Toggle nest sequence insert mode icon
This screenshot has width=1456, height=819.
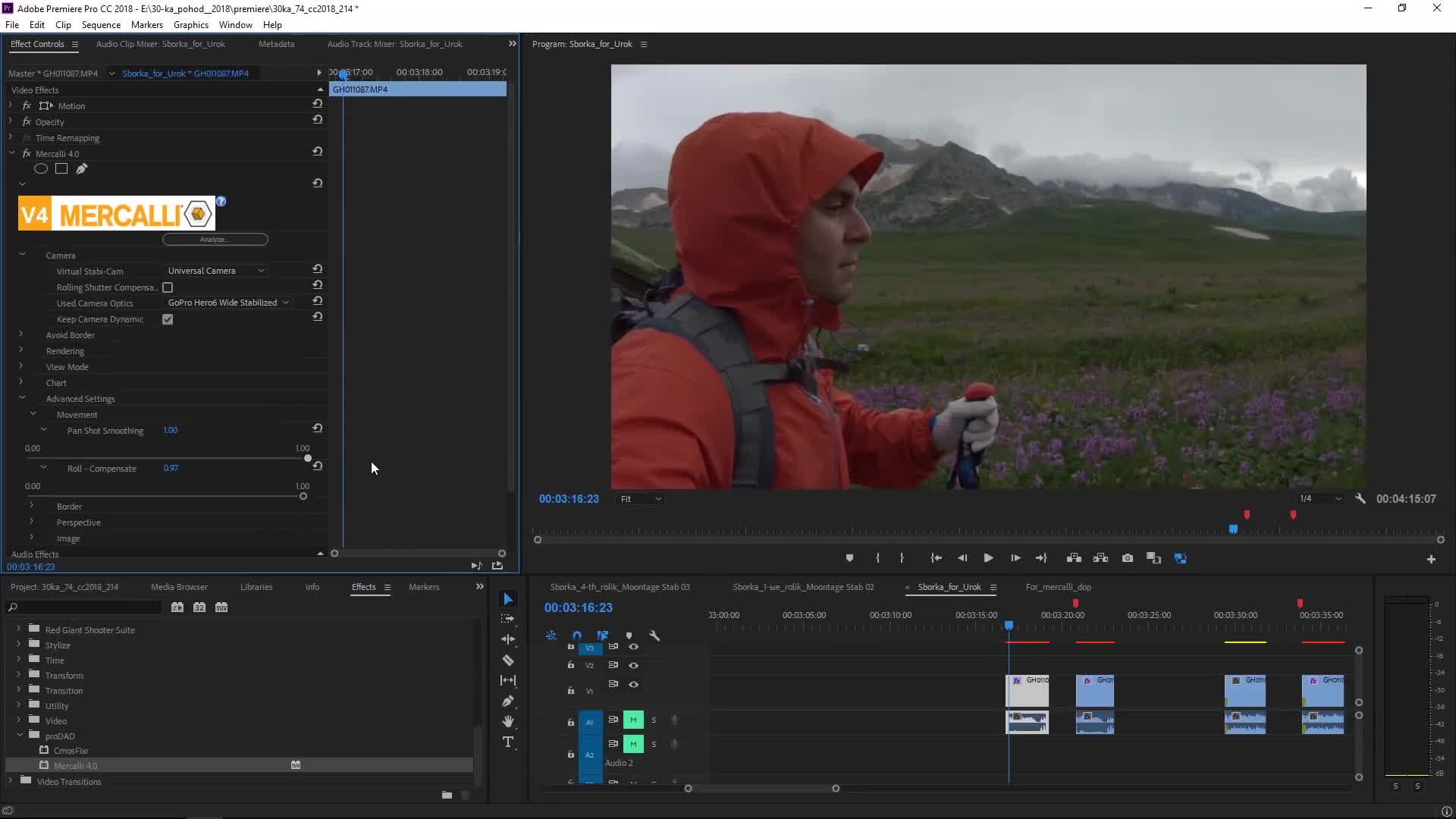(x=551, y=635)
